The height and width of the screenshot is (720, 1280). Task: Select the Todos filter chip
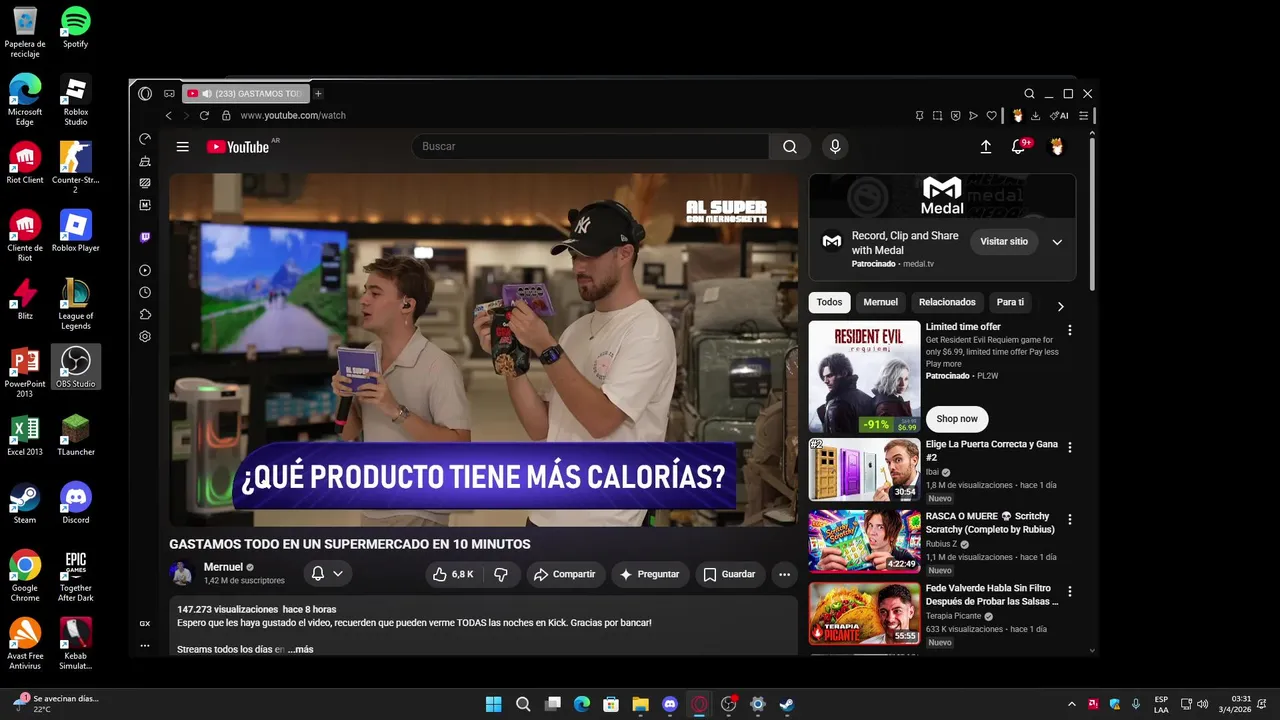[x=829, y=302]
